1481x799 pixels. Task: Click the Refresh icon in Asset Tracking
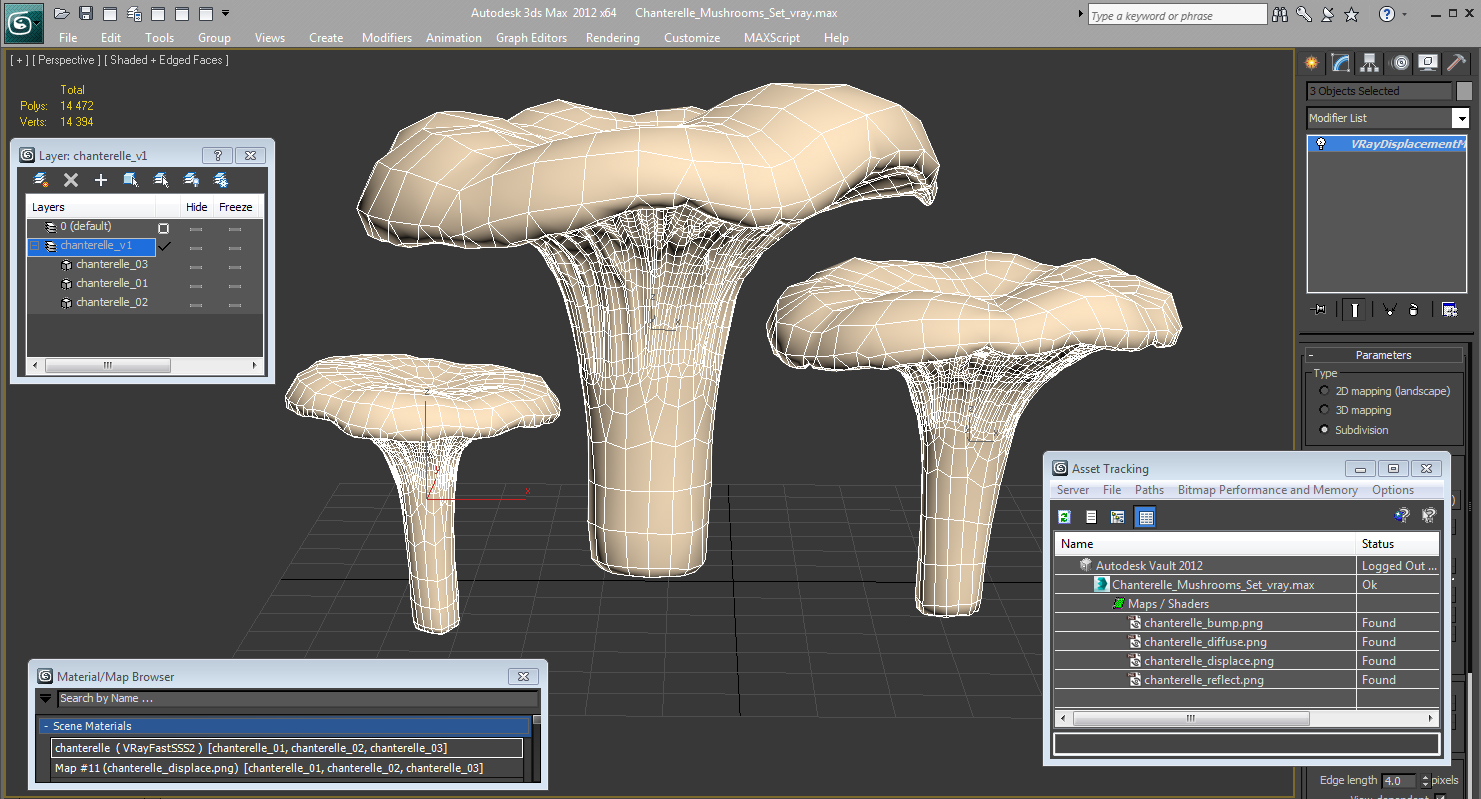[1065, 517]
